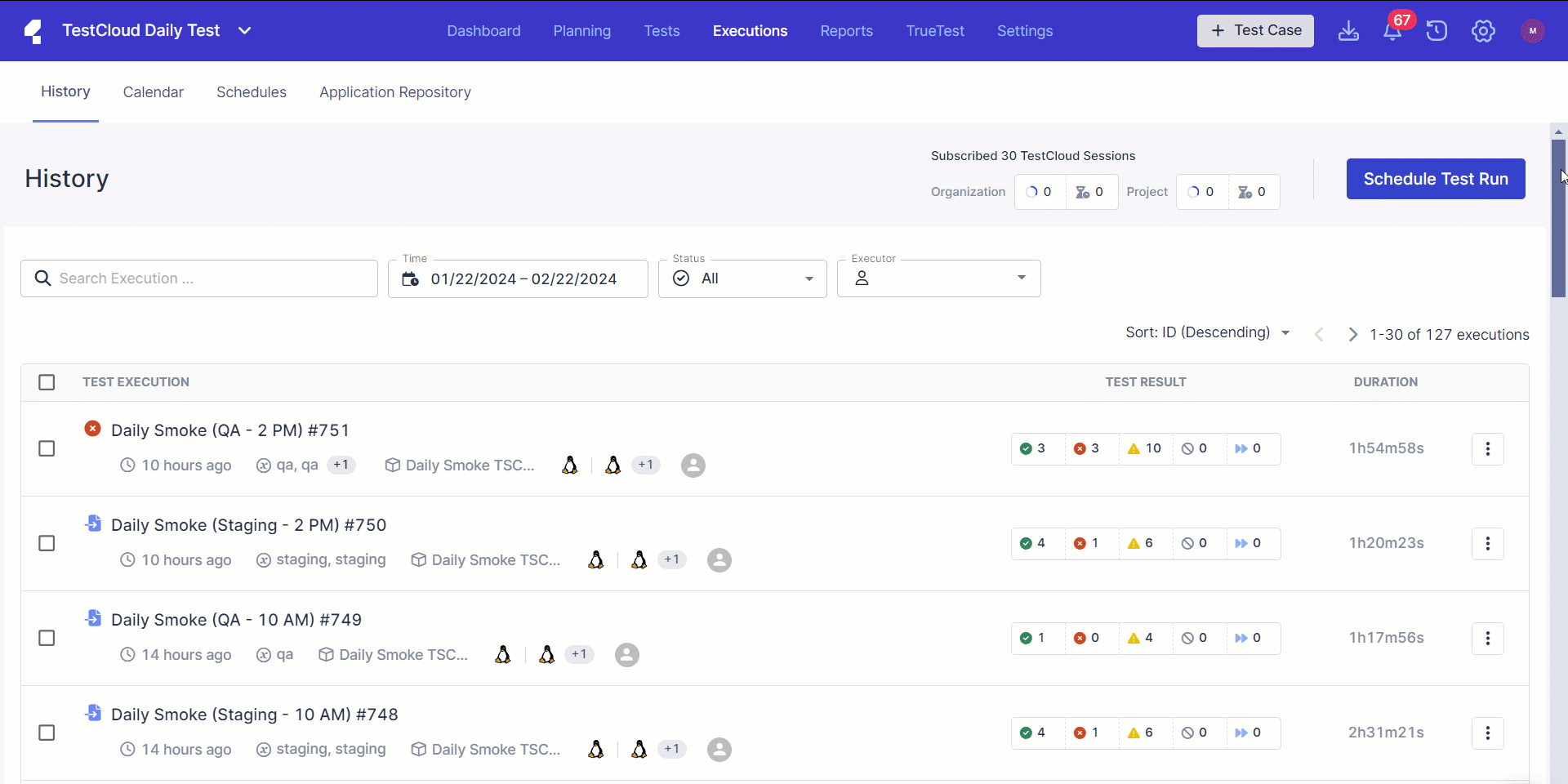
Task: Click the status icon of execution #749
Action: click(93, 617)
